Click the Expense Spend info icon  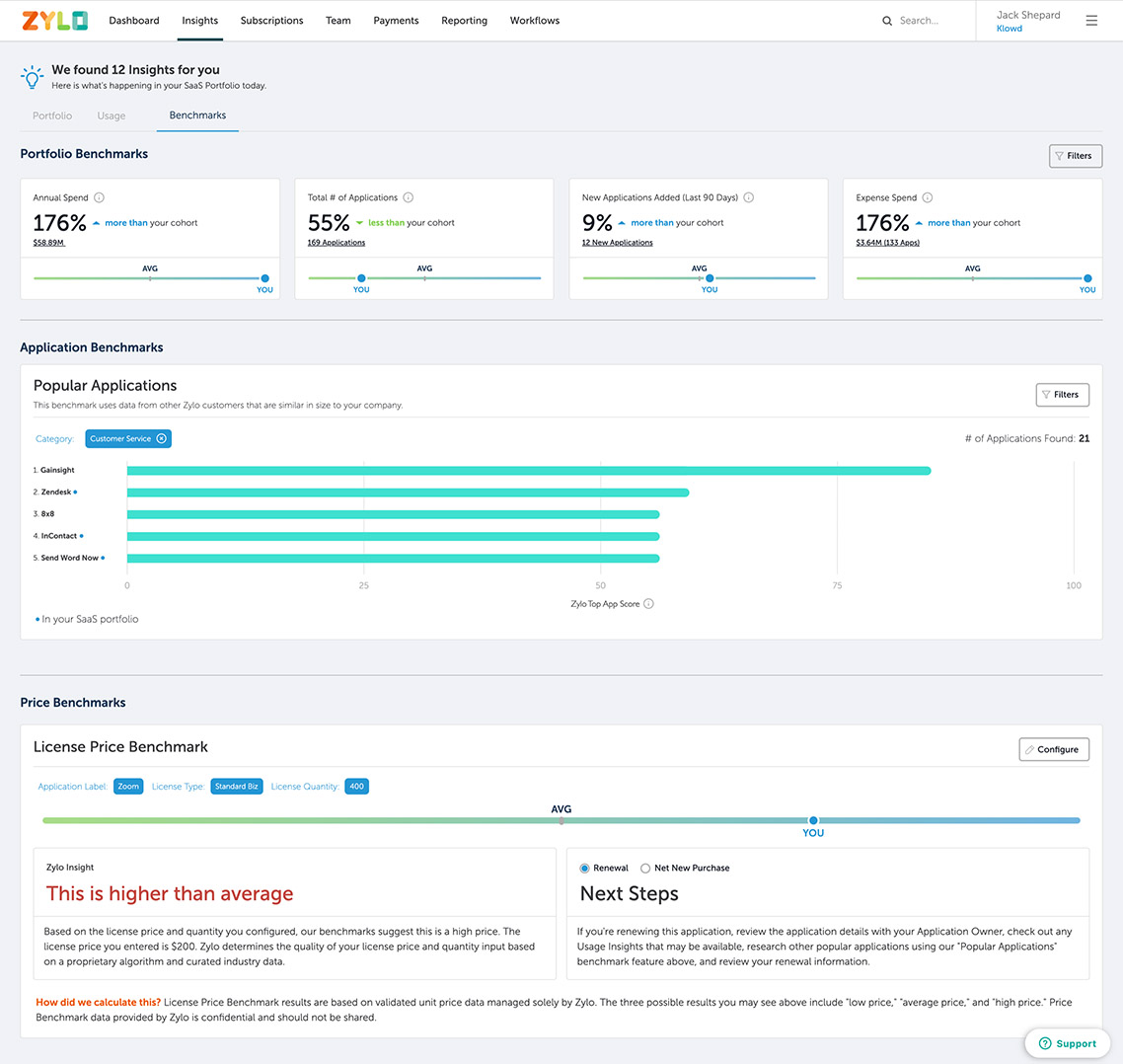tap(928, 197)
